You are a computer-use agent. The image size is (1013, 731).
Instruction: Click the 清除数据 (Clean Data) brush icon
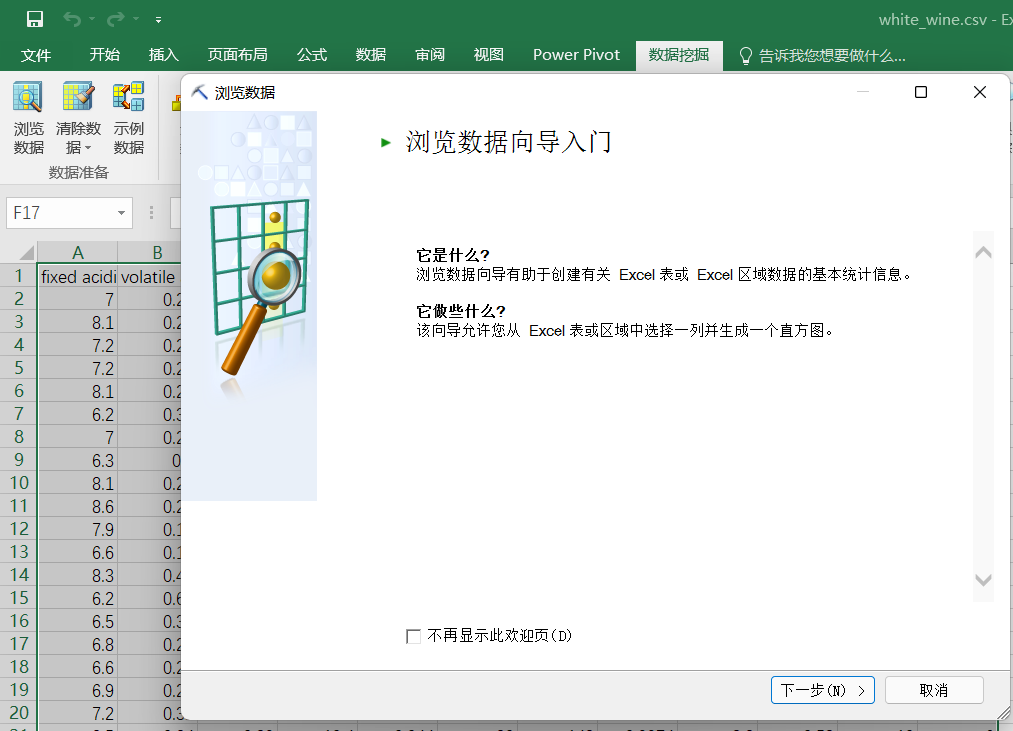click(x=78, y=98)
